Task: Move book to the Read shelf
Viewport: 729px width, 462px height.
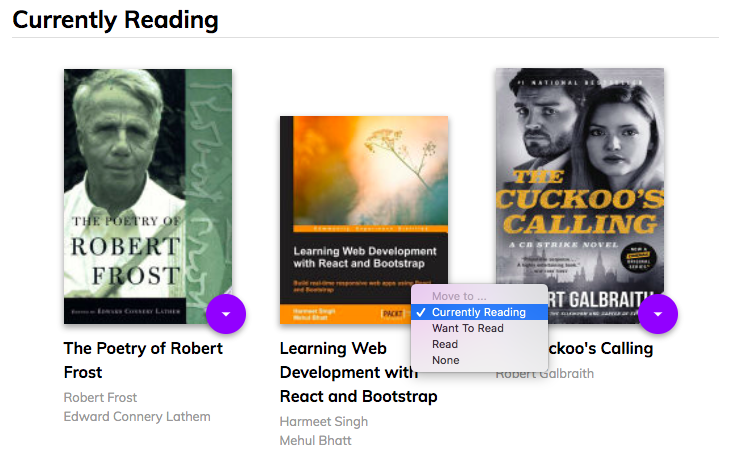Action: 479,344
